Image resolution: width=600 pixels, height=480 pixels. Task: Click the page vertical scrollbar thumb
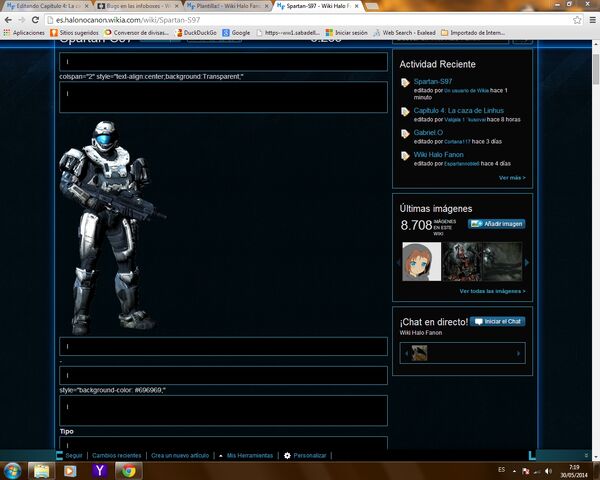[596, 69]
